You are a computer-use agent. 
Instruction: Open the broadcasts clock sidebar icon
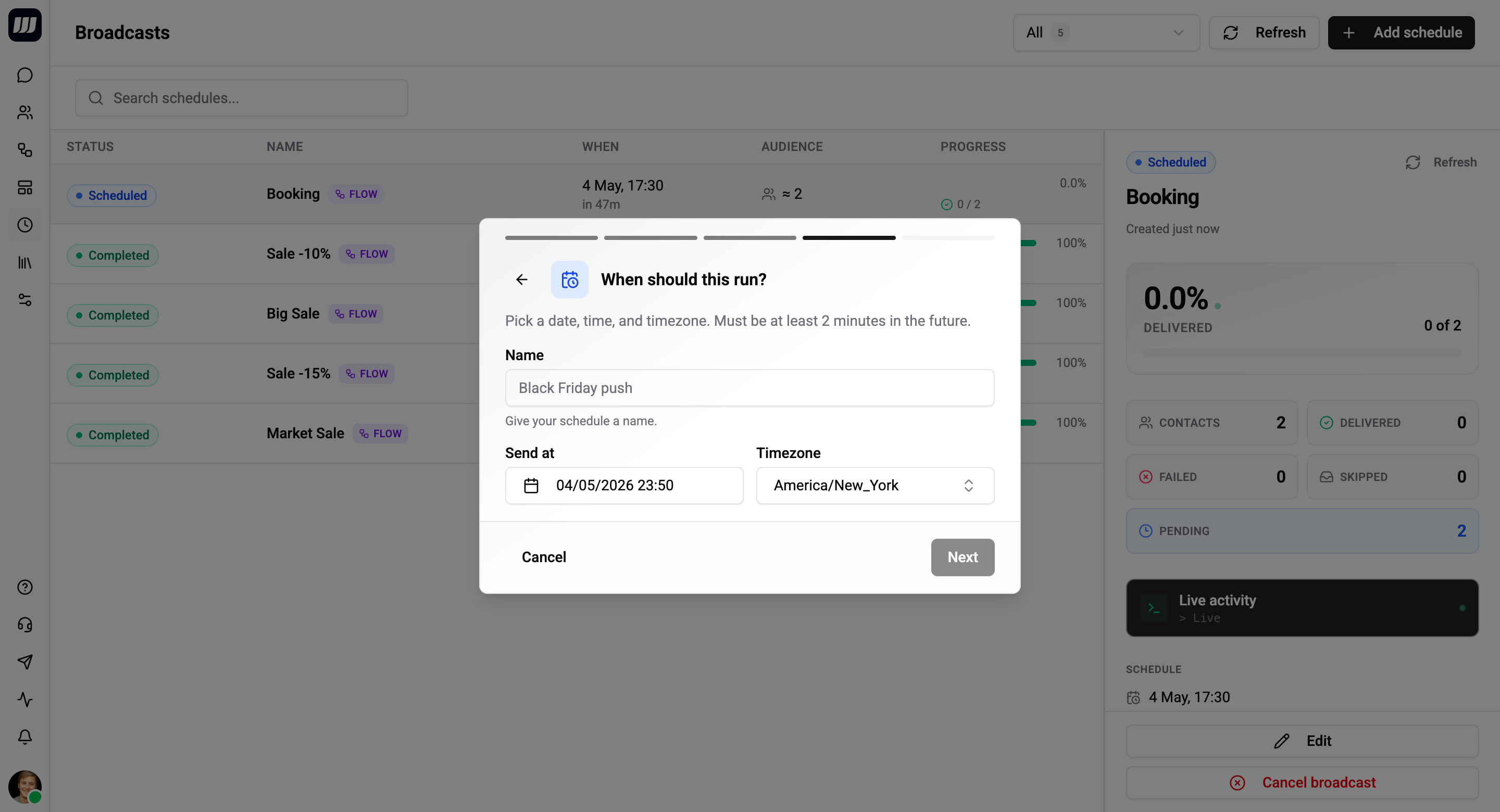click(24, 225)
